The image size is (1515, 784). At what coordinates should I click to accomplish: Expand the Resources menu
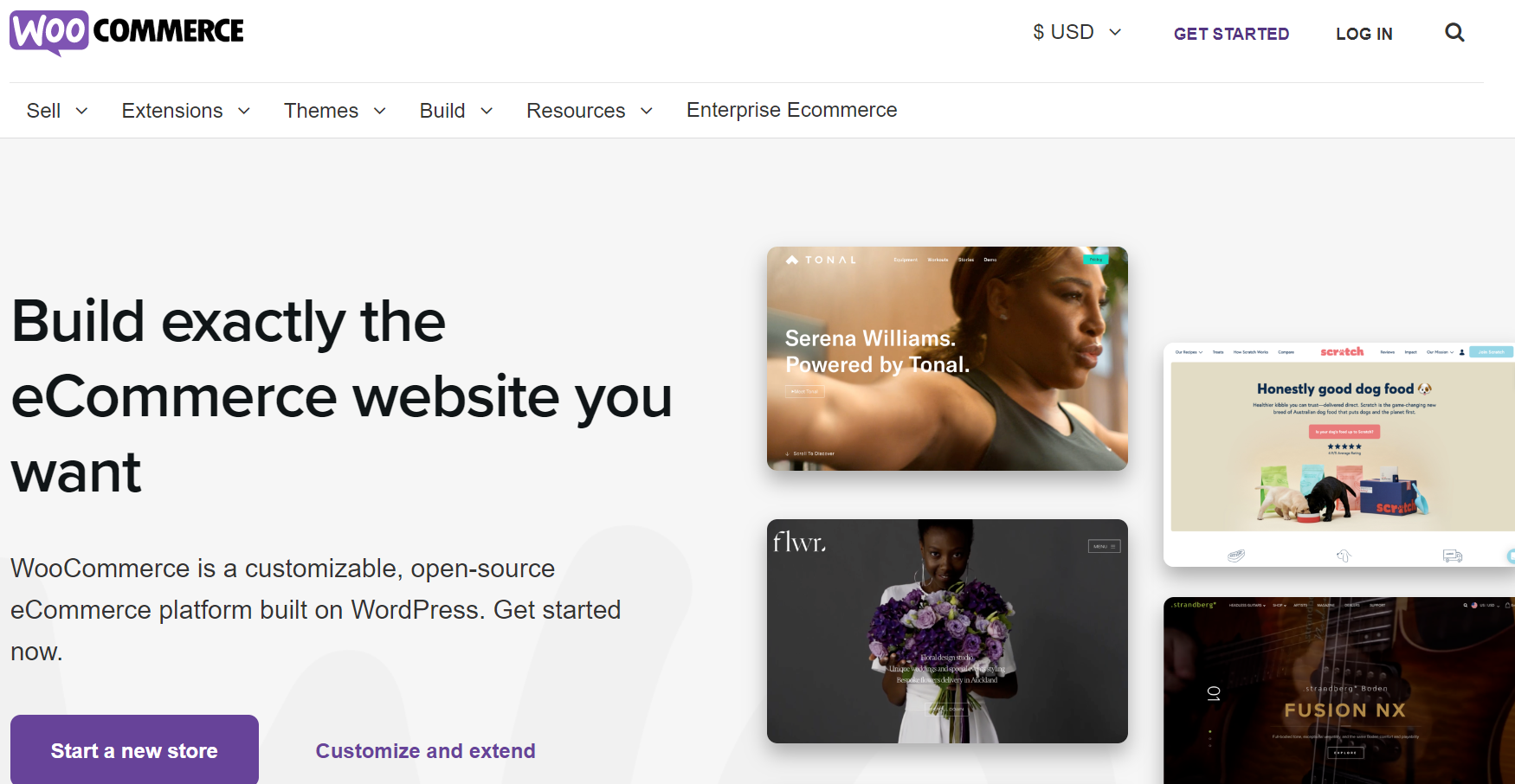click(x=590, y=111)
